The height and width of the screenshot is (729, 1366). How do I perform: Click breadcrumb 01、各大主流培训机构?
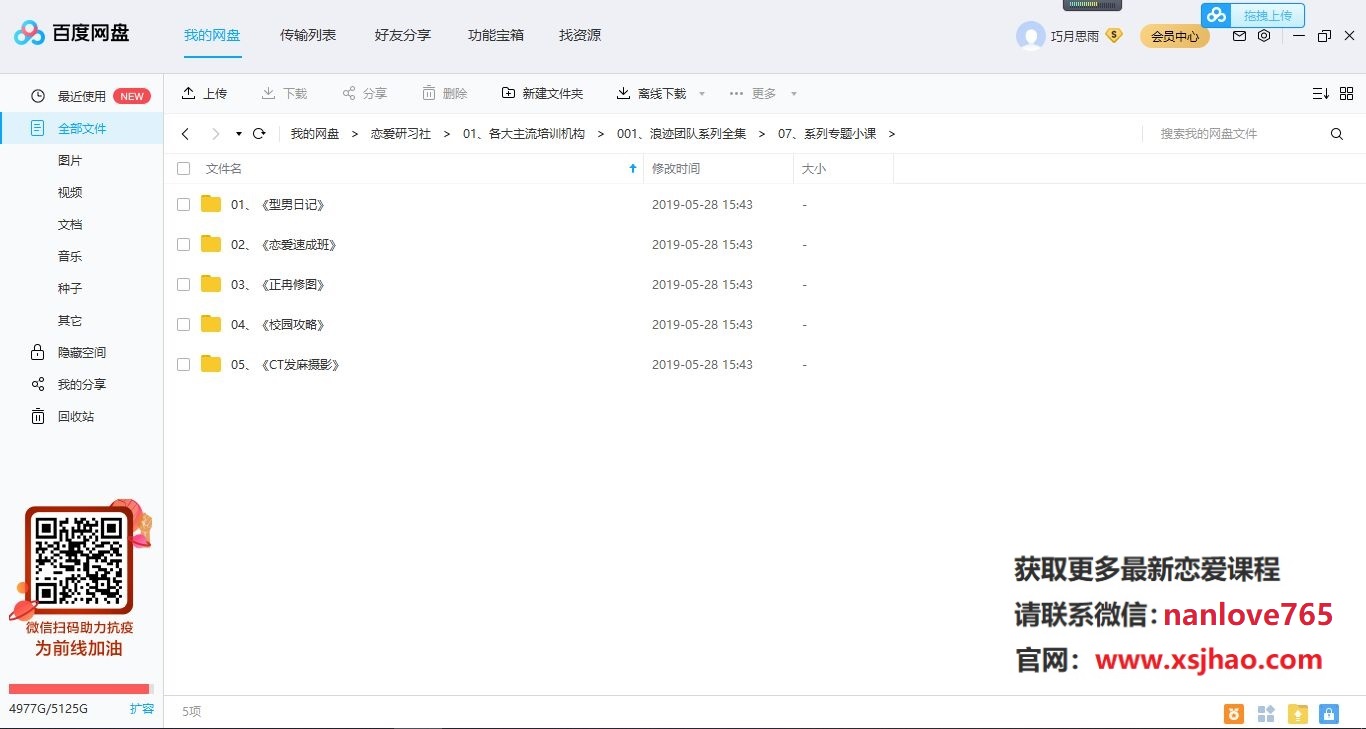(x=524, y=134)
